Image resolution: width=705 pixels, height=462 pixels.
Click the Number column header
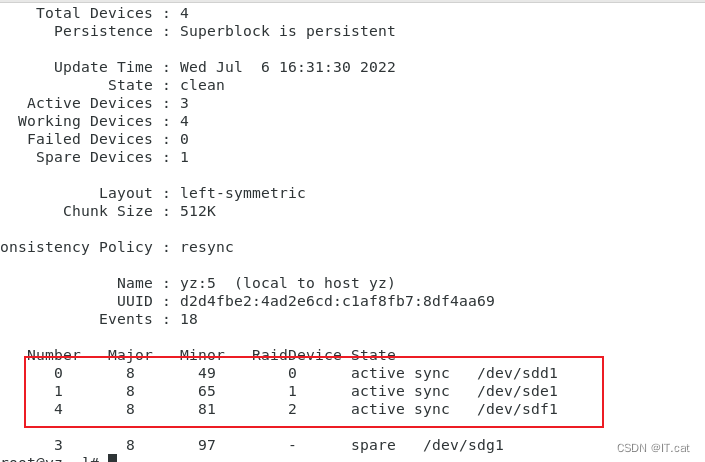[x=54, y=355]
